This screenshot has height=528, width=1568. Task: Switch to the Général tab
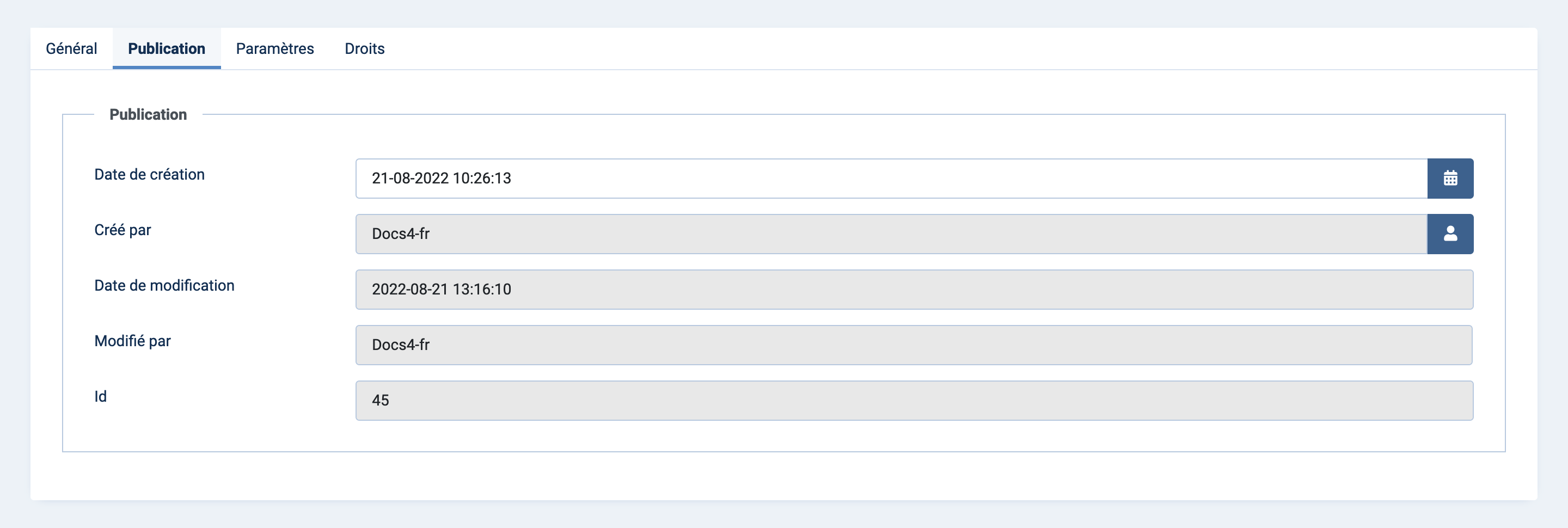71,48
